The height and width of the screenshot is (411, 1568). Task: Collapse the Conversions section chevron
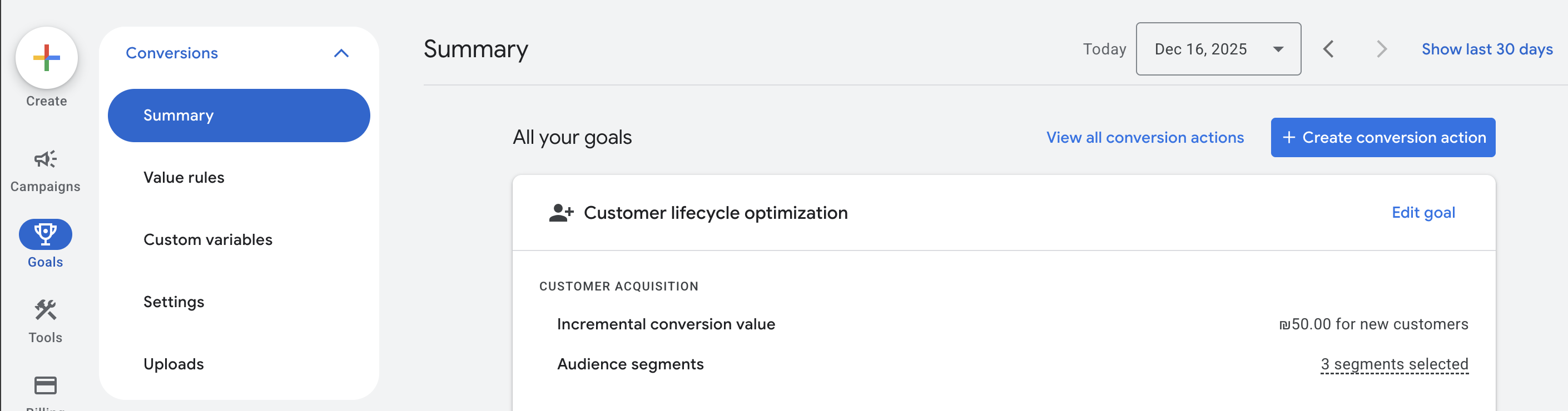pyautogui.click(x=341, y=53)
